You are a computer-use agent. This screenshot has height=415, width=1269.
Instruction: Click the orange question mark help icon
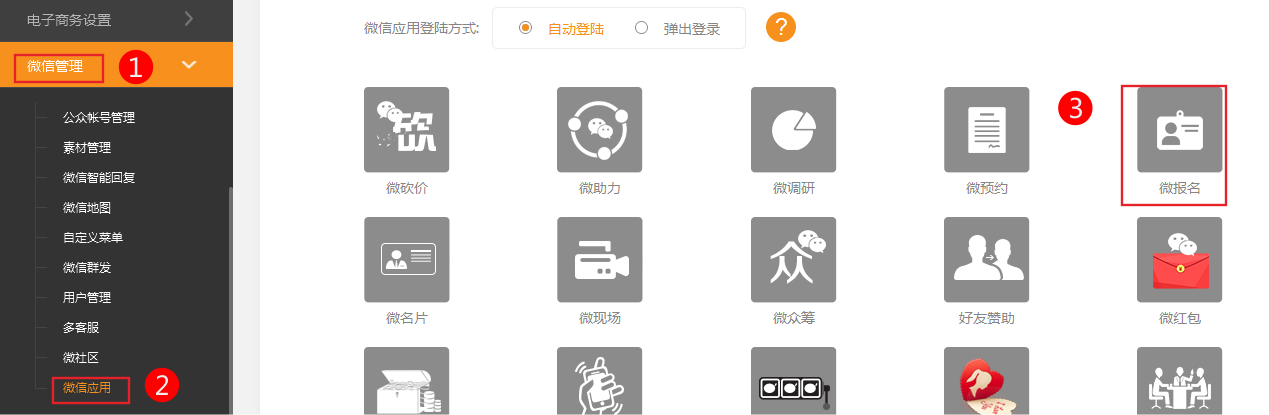(780, 27)
